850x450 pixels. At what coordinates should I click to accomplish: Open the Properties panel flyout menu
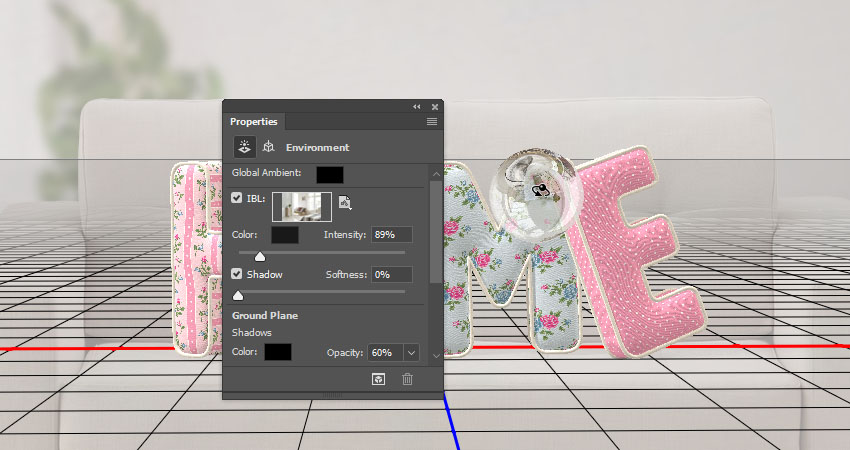pyautogui.click(x=432, y=121)
